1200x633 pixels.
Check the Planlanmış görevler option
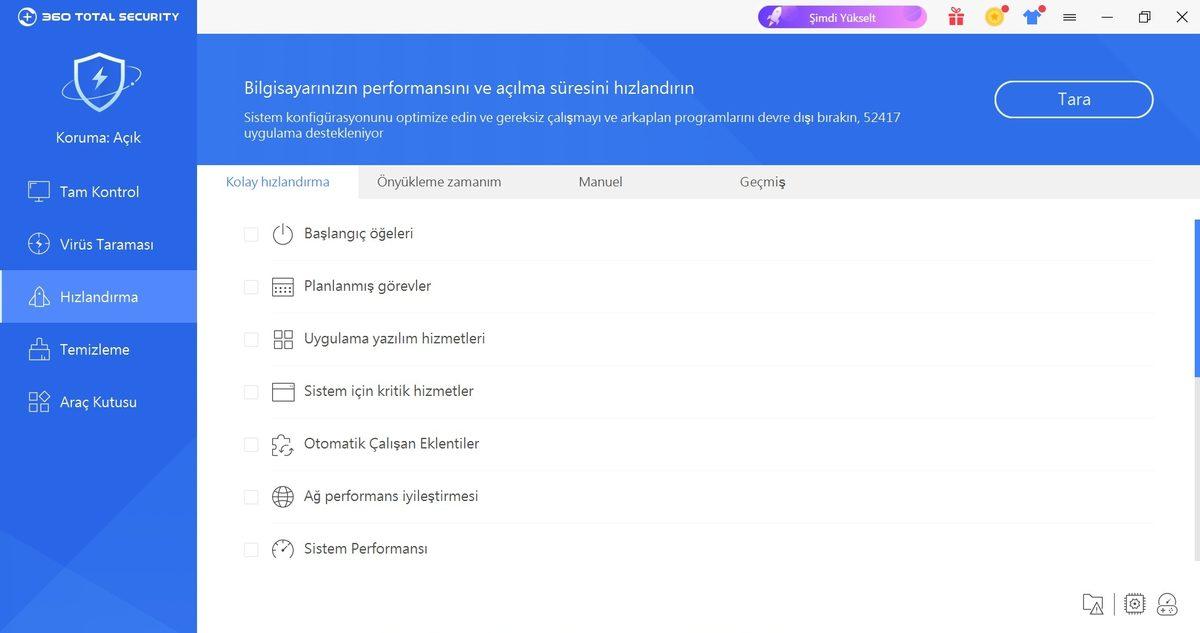coord(251,286)
